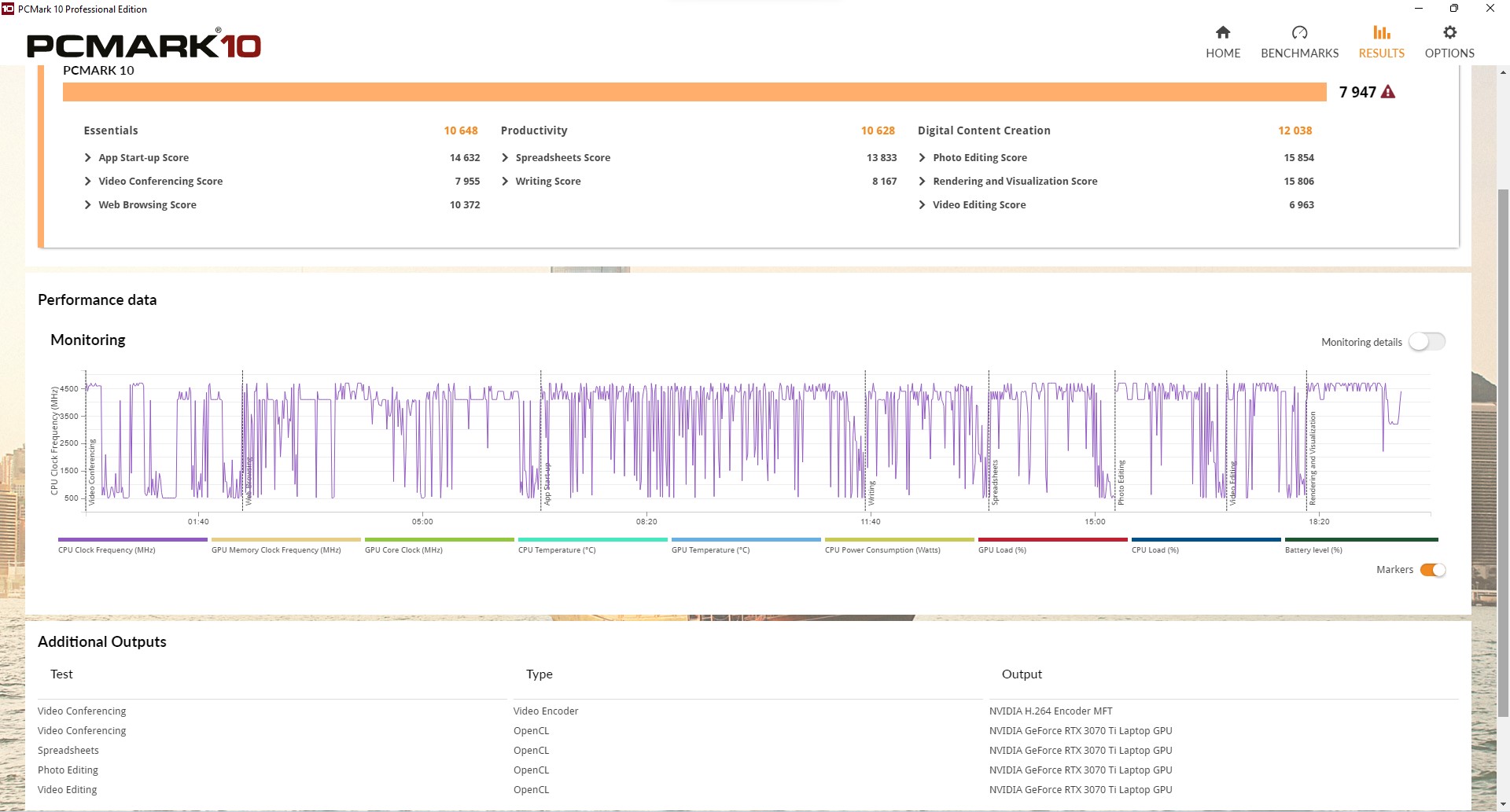The height and width of the screenshot is (812, 1510).
Task: Open Benchmarks via the gauge icon
Action: [x=1299, y=32]
